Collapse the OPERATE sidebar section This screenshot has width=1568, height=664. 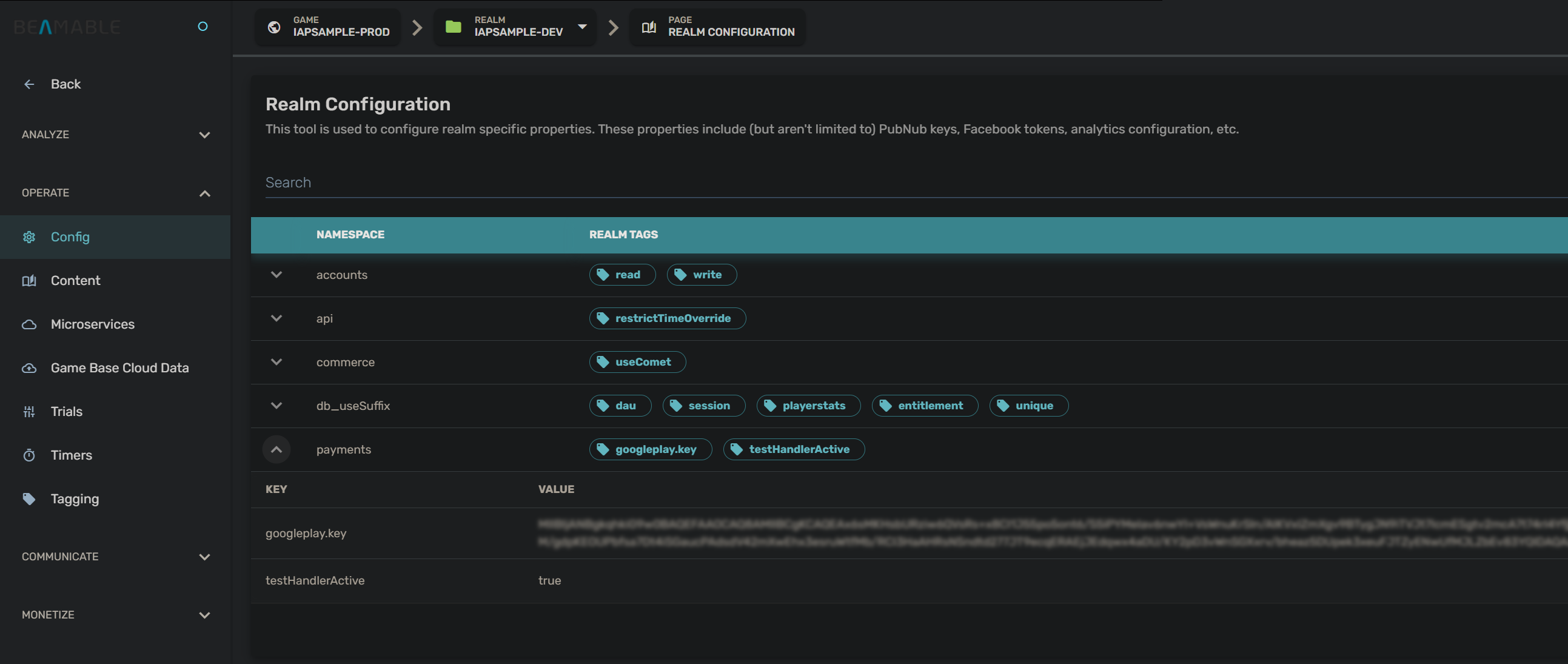(204, 193)
